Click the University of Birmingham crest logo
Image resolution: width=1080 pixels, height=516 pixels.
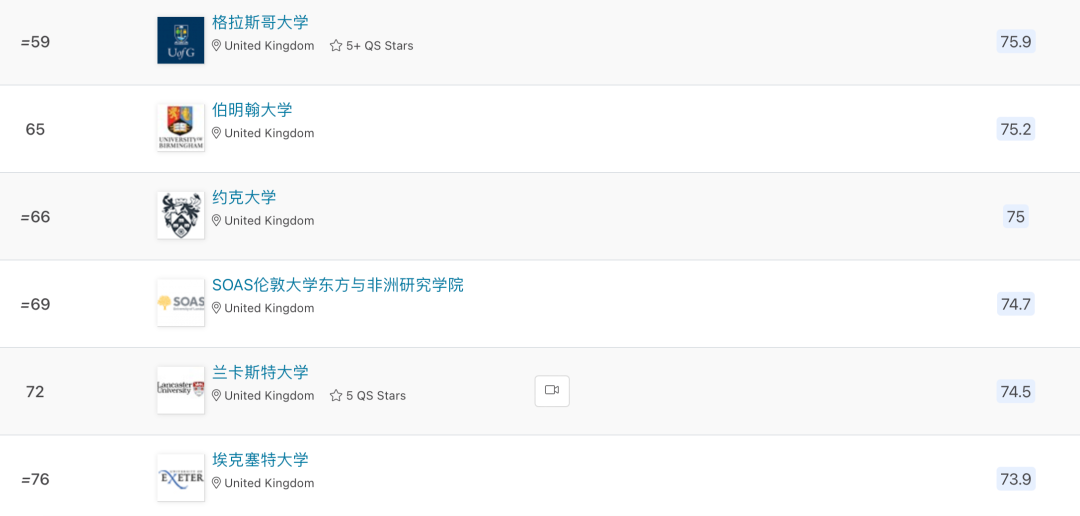pyautogui.click(x=180, y=128)
